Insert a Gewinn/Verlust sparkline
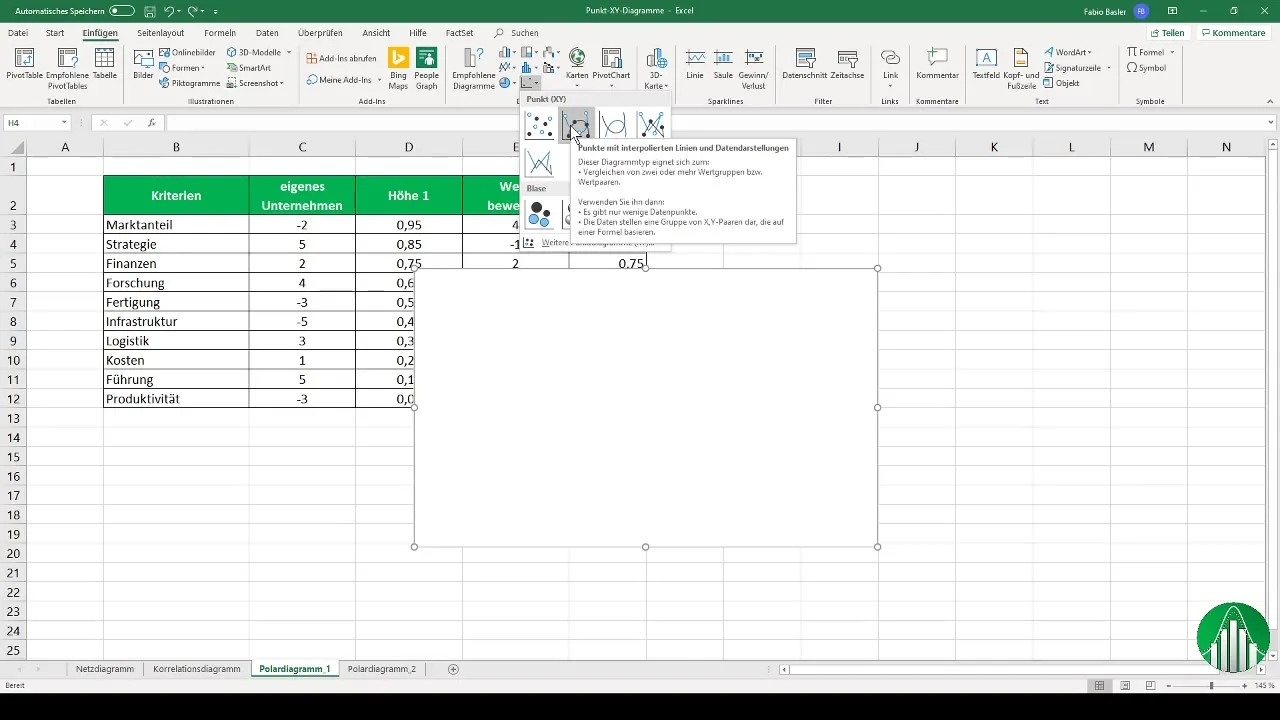 pyautogui.click(x=754, y=68)
